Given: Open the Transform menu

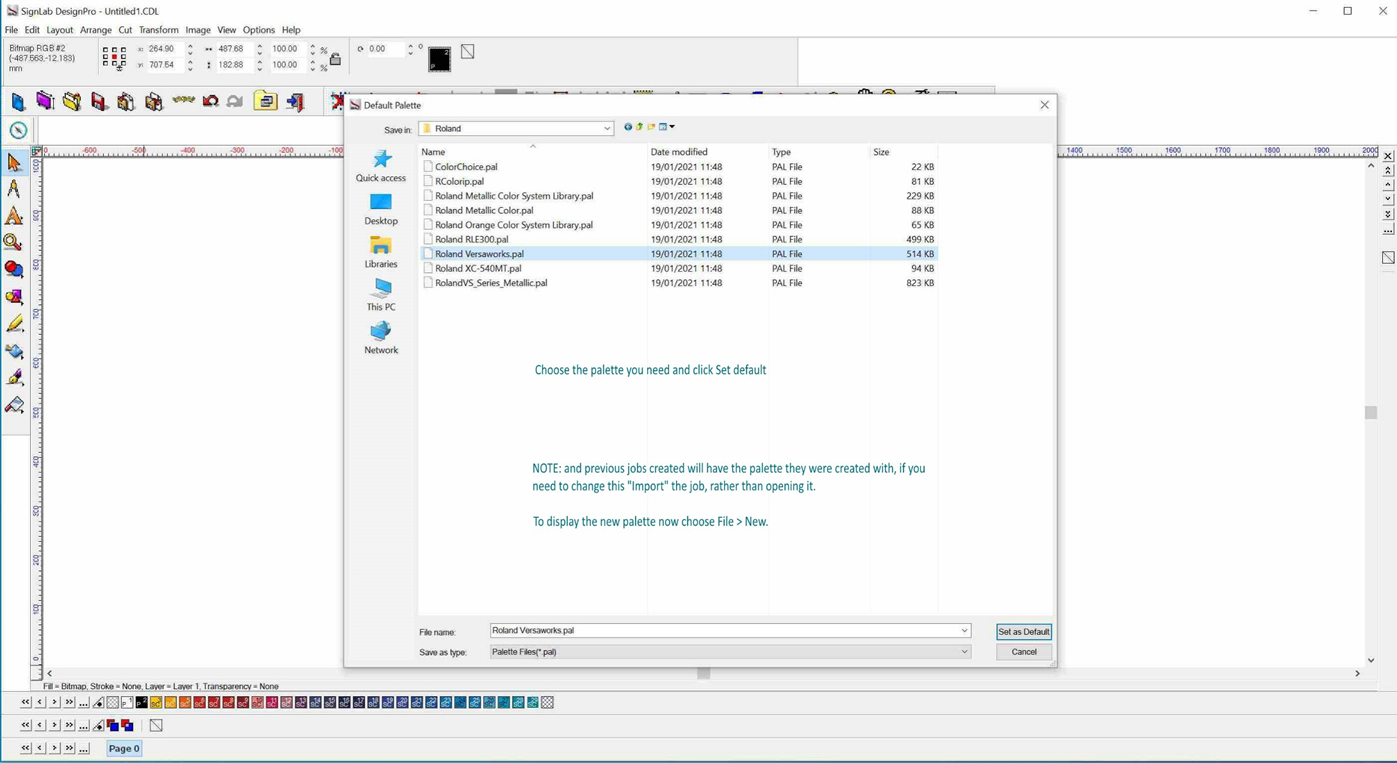Looking at the screenshot, I should (158, 30).
